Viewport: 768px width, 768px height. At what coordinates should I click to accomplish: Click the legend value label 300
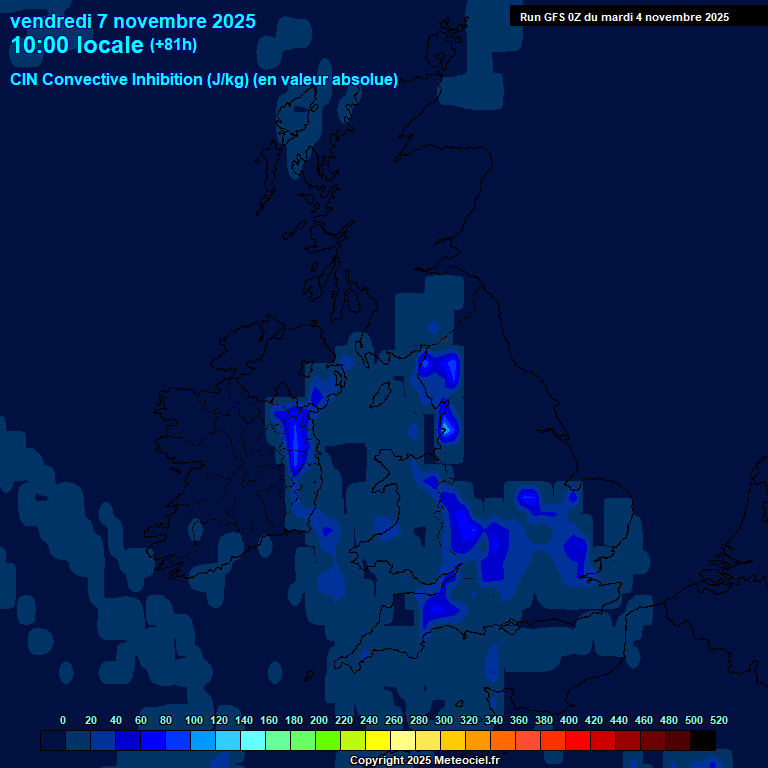443,720
